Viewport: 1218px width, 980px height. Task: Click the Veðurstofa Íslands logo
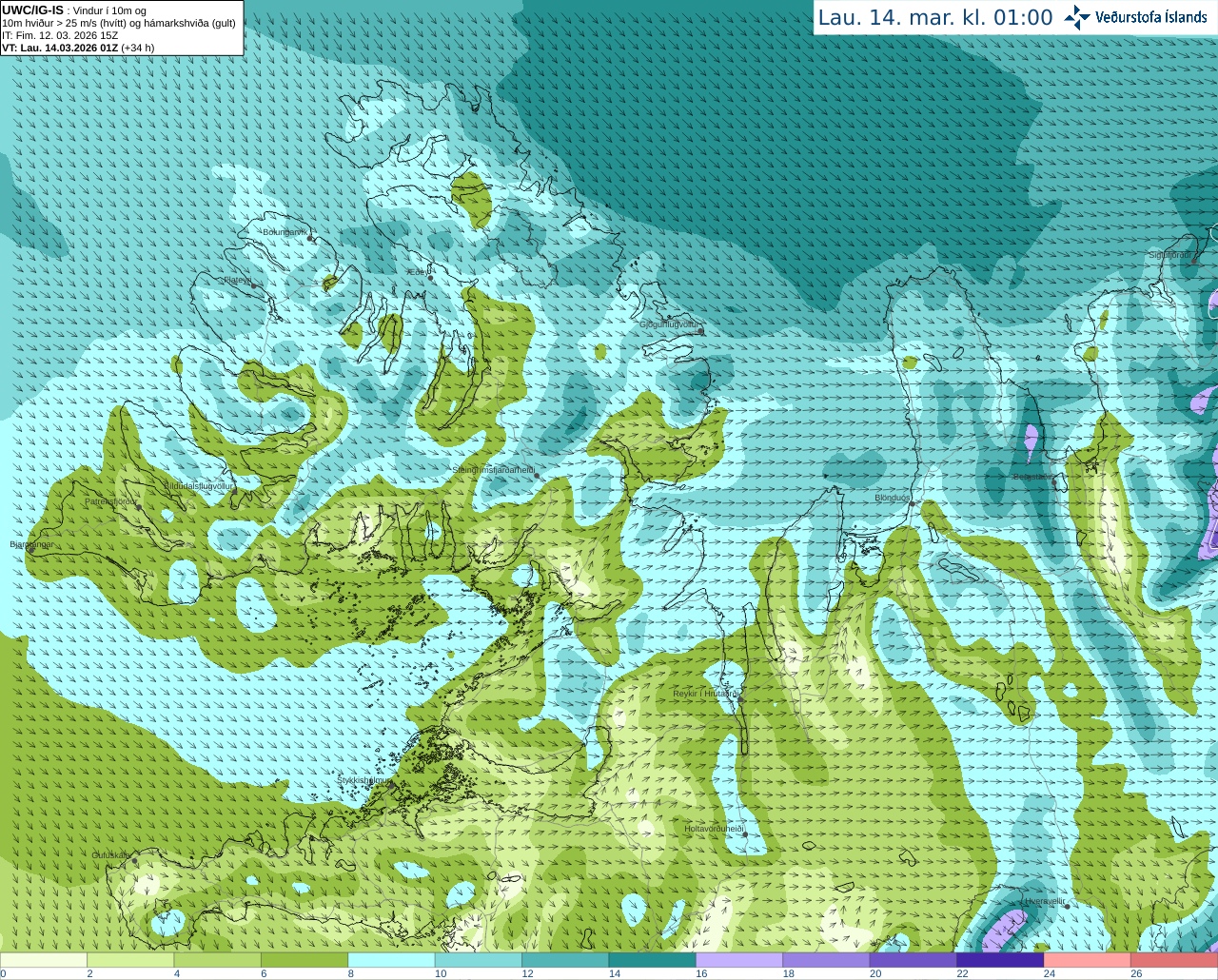[x=1135, y=17]
